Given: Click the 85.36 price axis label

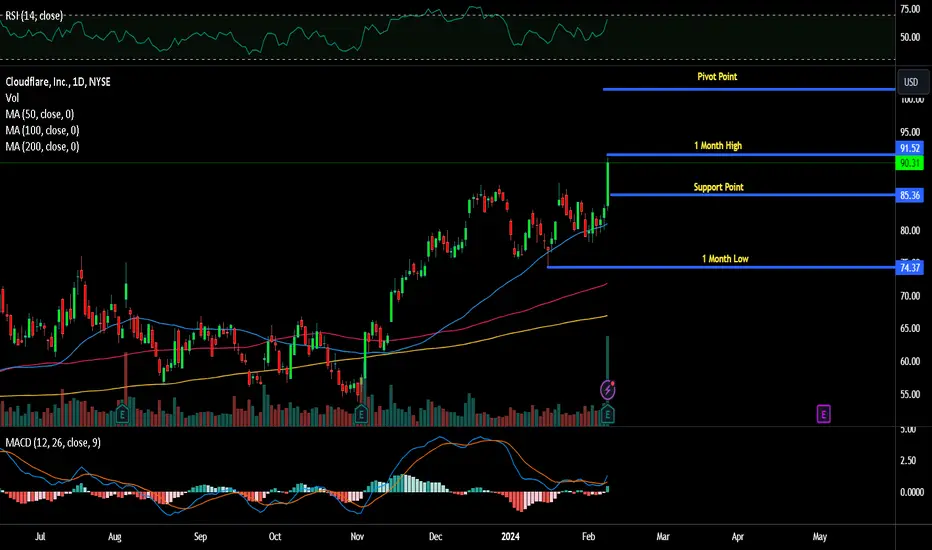Looking at the screenshot, I should pyautogui.click(x=909, y=195).
